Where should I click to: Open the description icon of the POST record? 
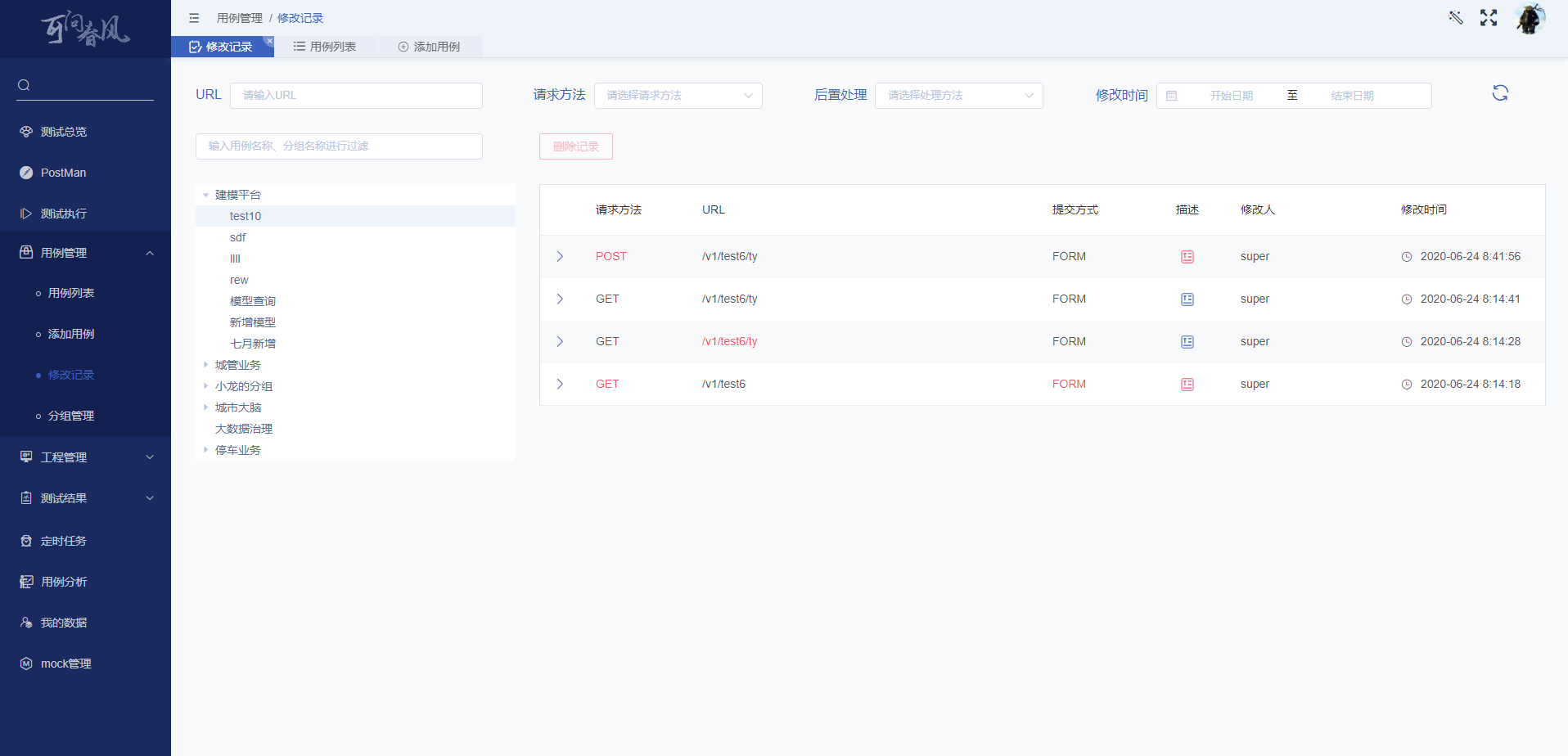pos(1187,256)
